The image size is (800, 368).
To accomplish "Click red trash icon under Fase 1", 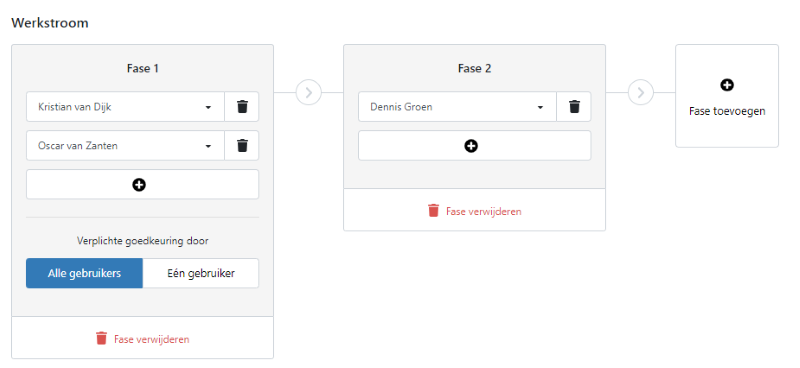I will 102,338.
